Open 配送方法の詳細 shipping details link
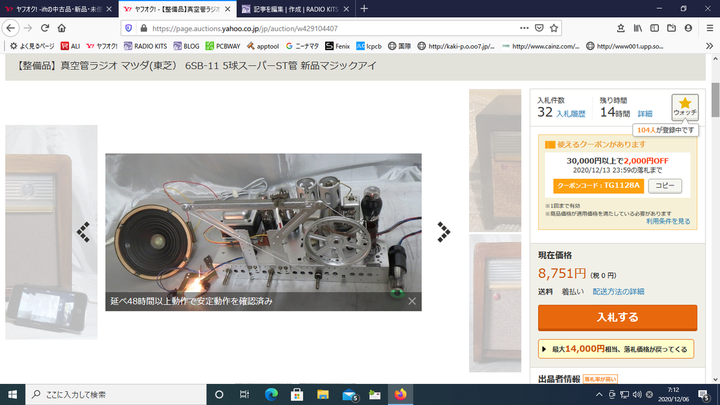Image resolution: width=720 pixels, height=405 pixels. pos(618,291)
